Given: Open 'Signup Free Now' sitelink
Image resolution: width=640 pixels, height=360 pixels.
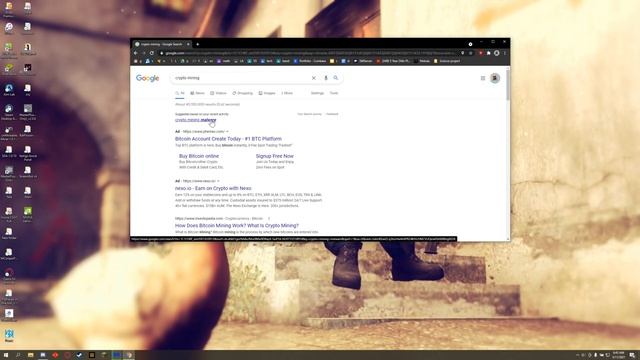Looking at the screenshot, I should tap(275, 156).
